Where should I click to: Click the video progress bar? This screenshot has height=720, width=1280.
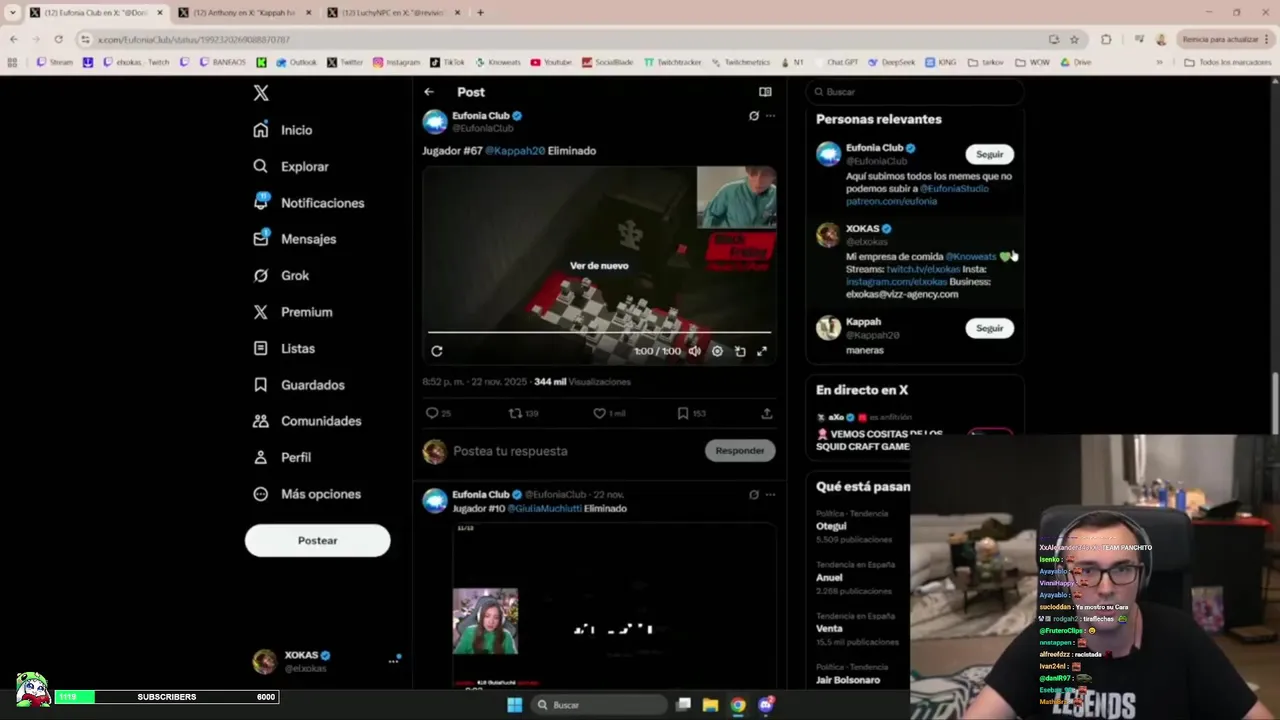click(599, 332)
